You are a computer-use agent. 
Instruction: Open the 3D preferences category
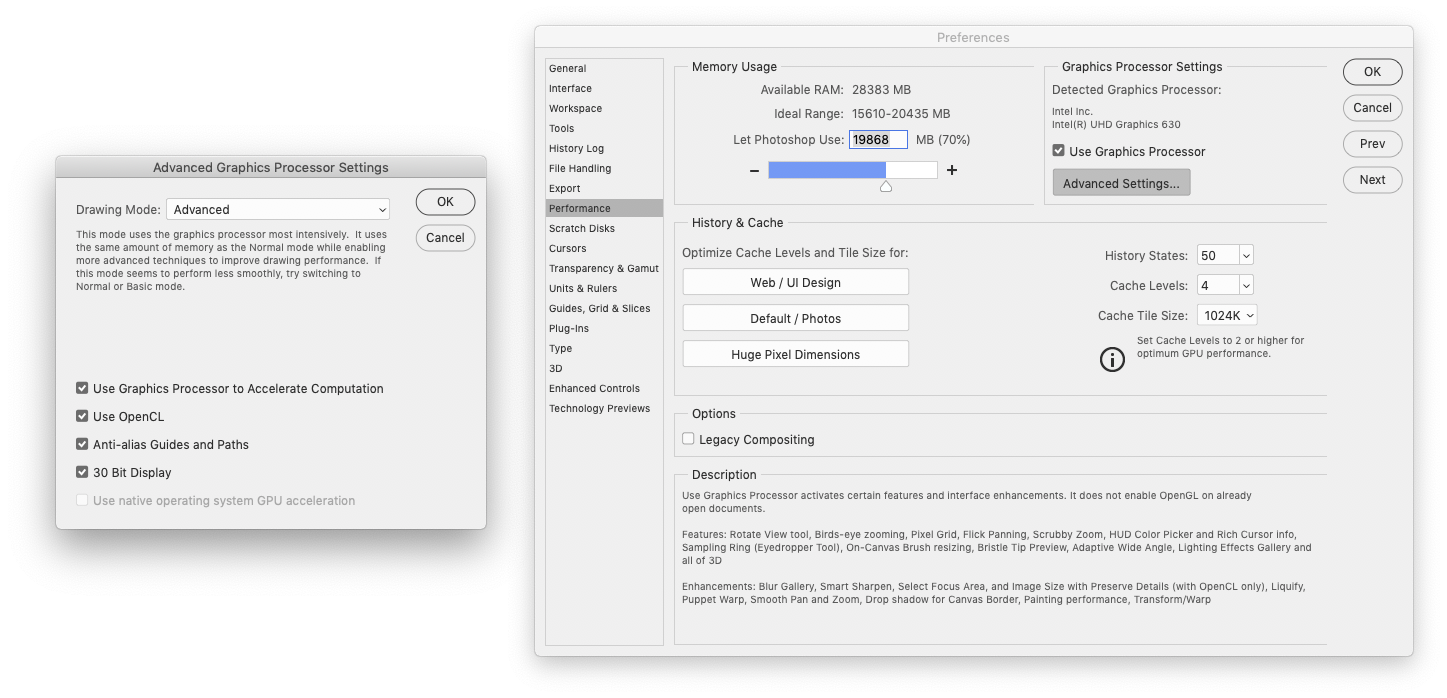[604, 369]
